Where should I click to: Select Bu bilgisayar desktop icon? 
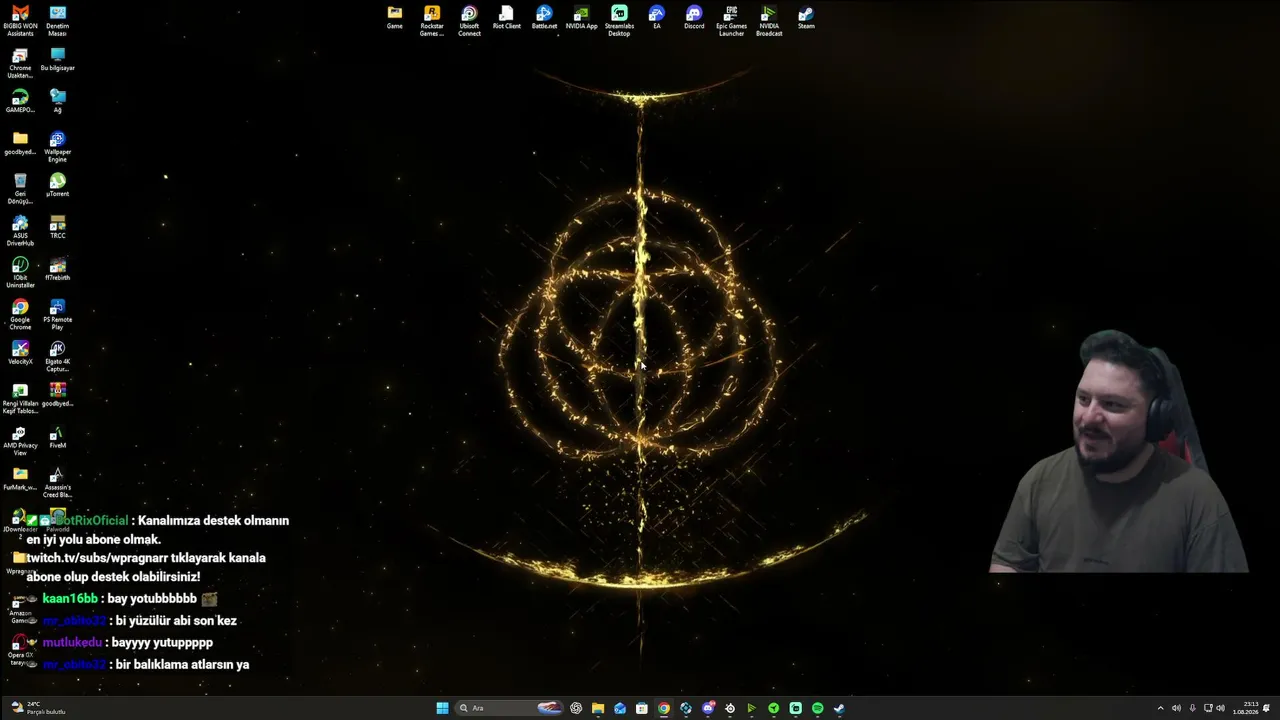click(58, 59)
